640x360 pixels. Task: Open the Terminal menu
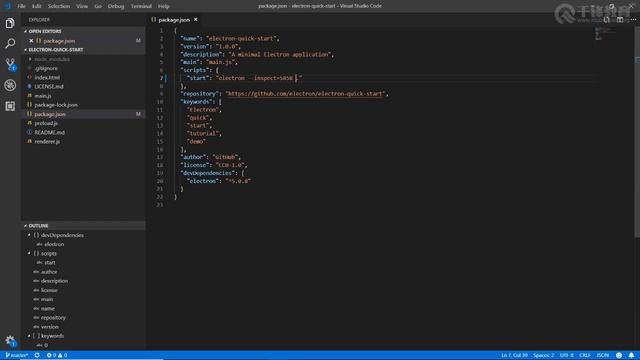[x=141, y=6]
